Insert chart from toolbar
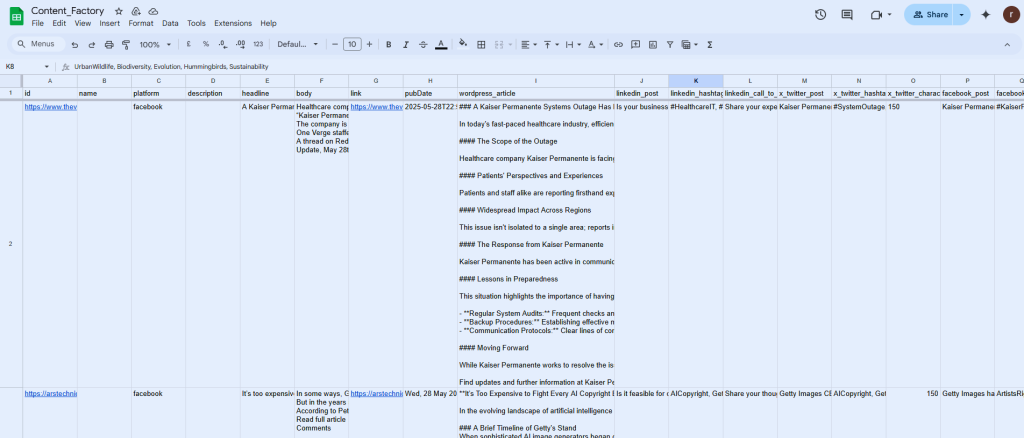Image resolution: width=1024 pixels, height=438 pixels. click(653, 44)
